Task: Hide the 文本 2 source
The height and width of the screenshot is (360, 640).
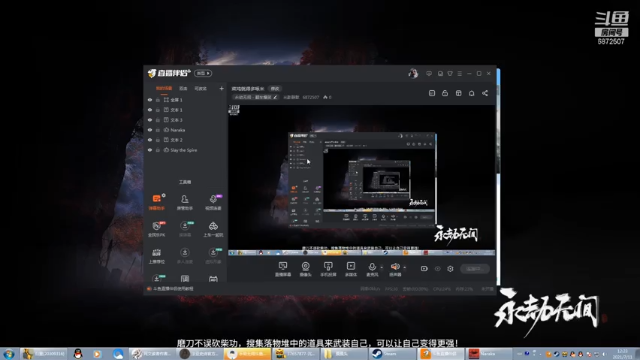Action: tap(150, 140)
